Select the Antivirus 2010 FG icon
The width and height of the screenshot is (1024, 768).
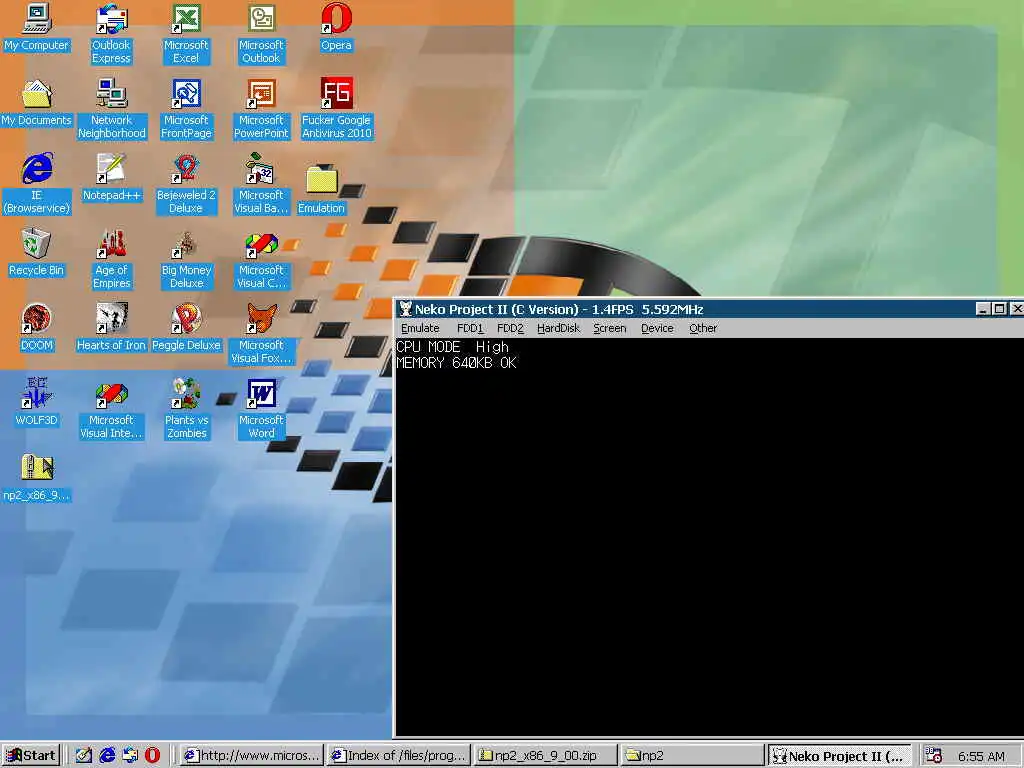pyautogui.click(x=336, y=108)
